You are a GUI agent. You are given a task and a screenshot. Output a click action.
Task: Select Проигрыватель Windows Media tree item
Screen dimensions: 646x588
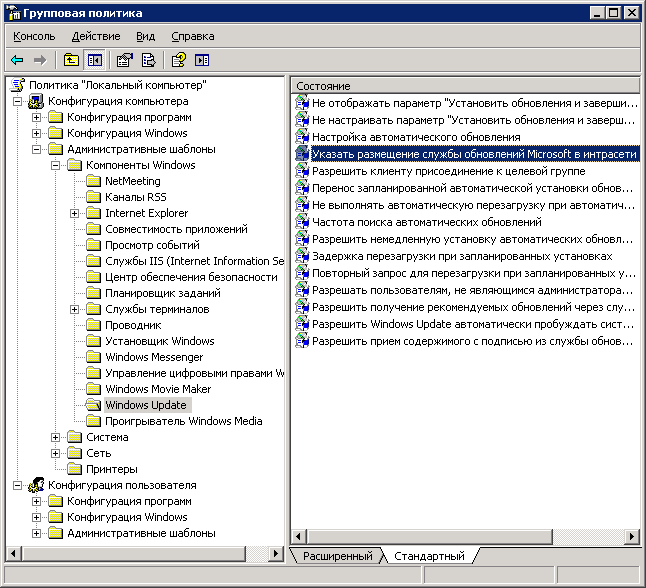tap(184, 421)
